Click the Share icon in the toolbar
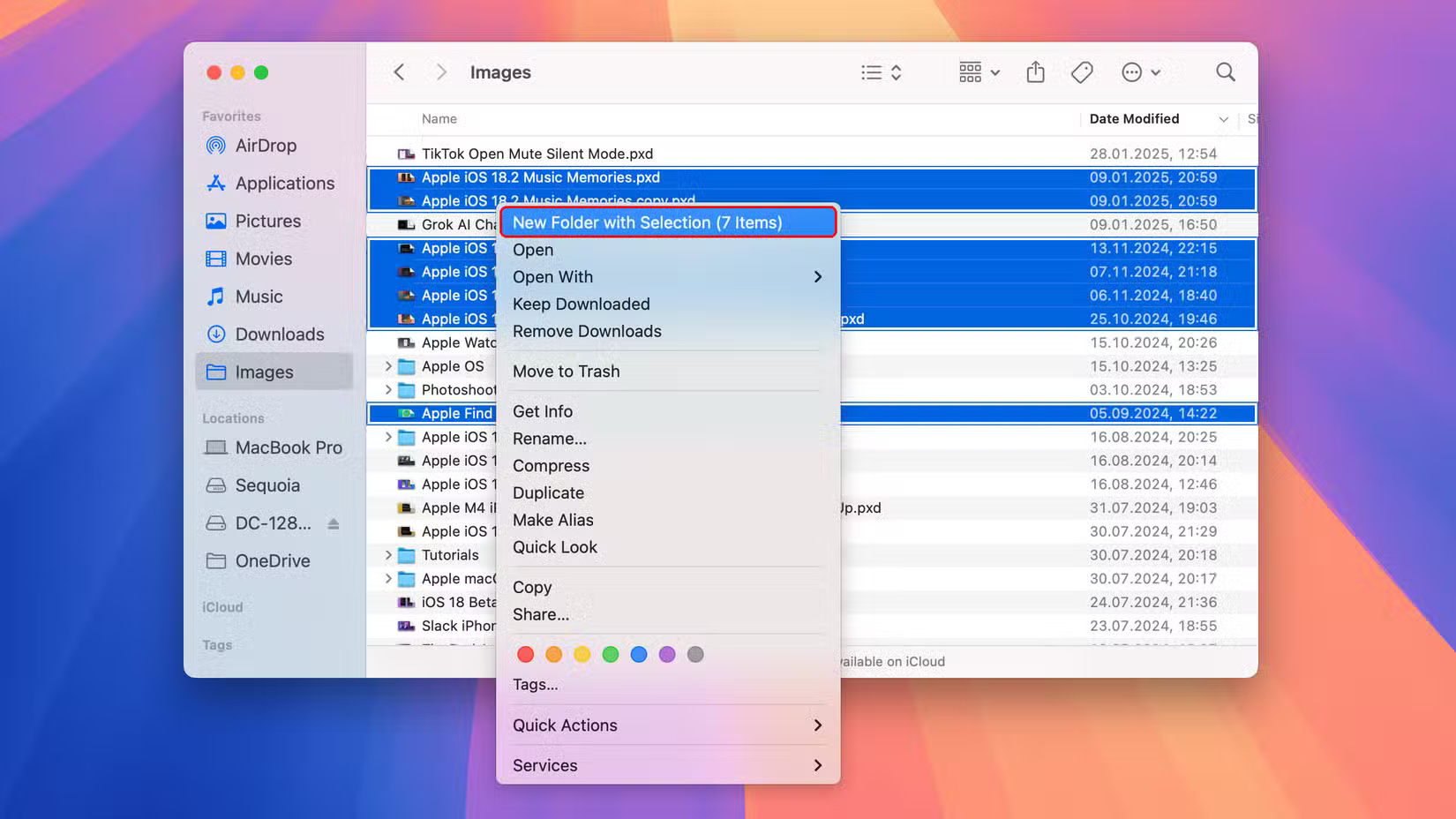Image resolution: width=1456 pixels, height=819 pixels. coord(1035,71)
